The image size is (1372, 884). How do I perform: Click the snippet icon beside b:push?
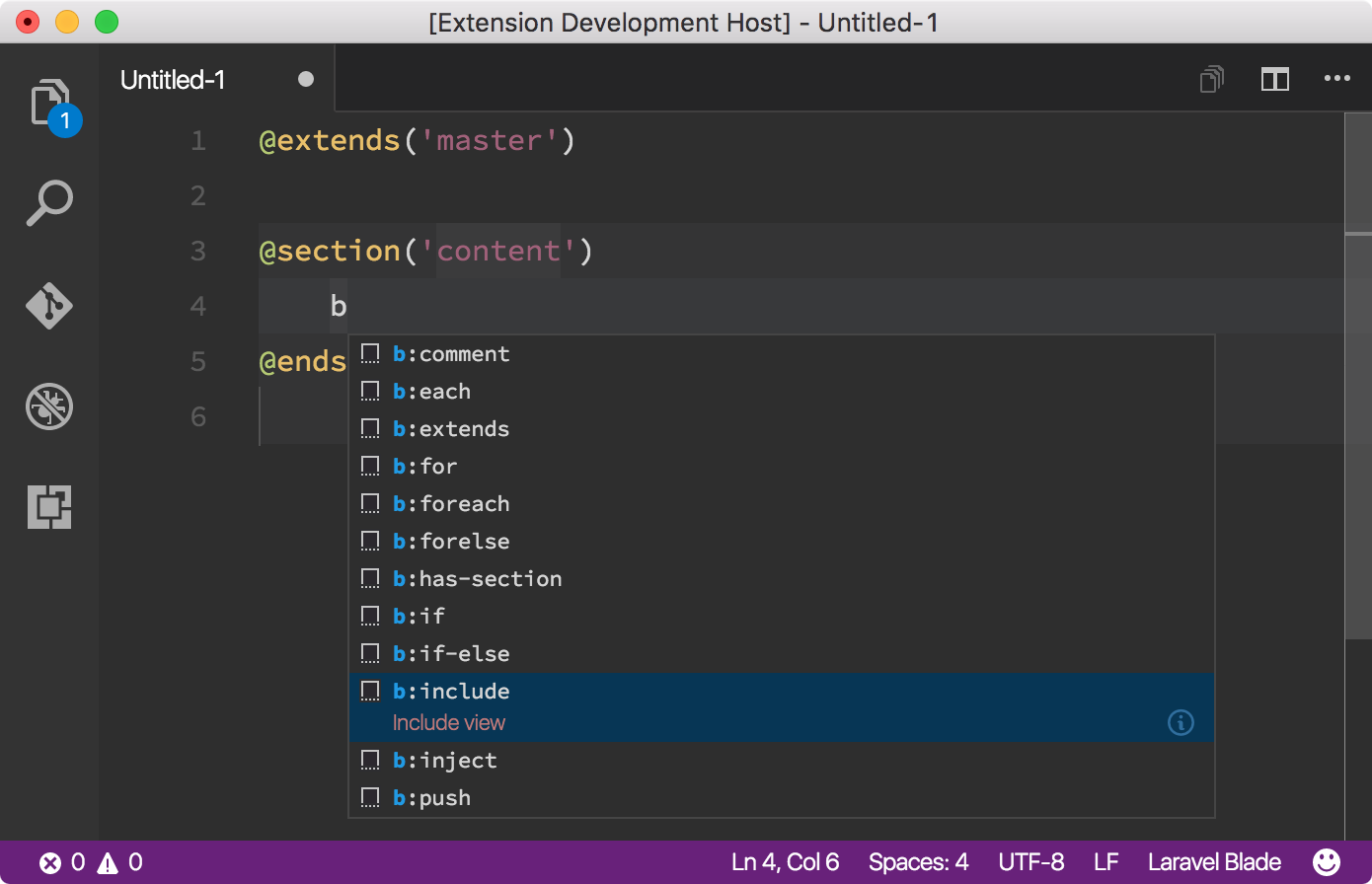[x=370, y=797]
